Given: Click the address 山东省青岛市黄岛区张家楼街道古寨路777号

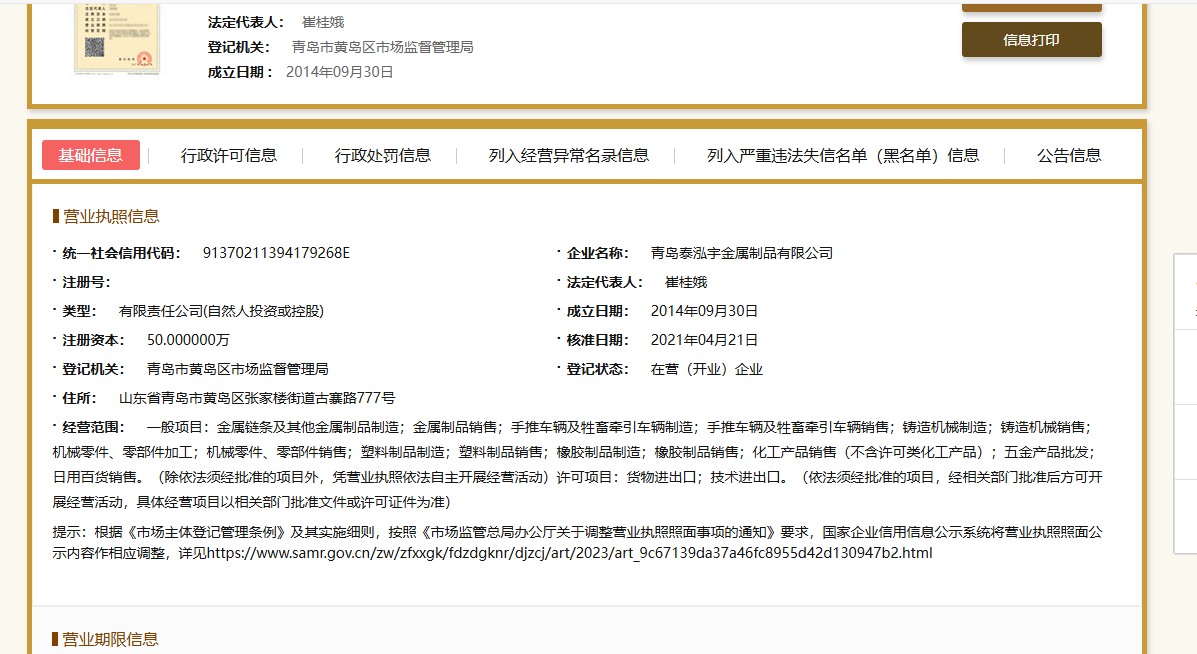Looking at the screenshot, I should 257,398.
